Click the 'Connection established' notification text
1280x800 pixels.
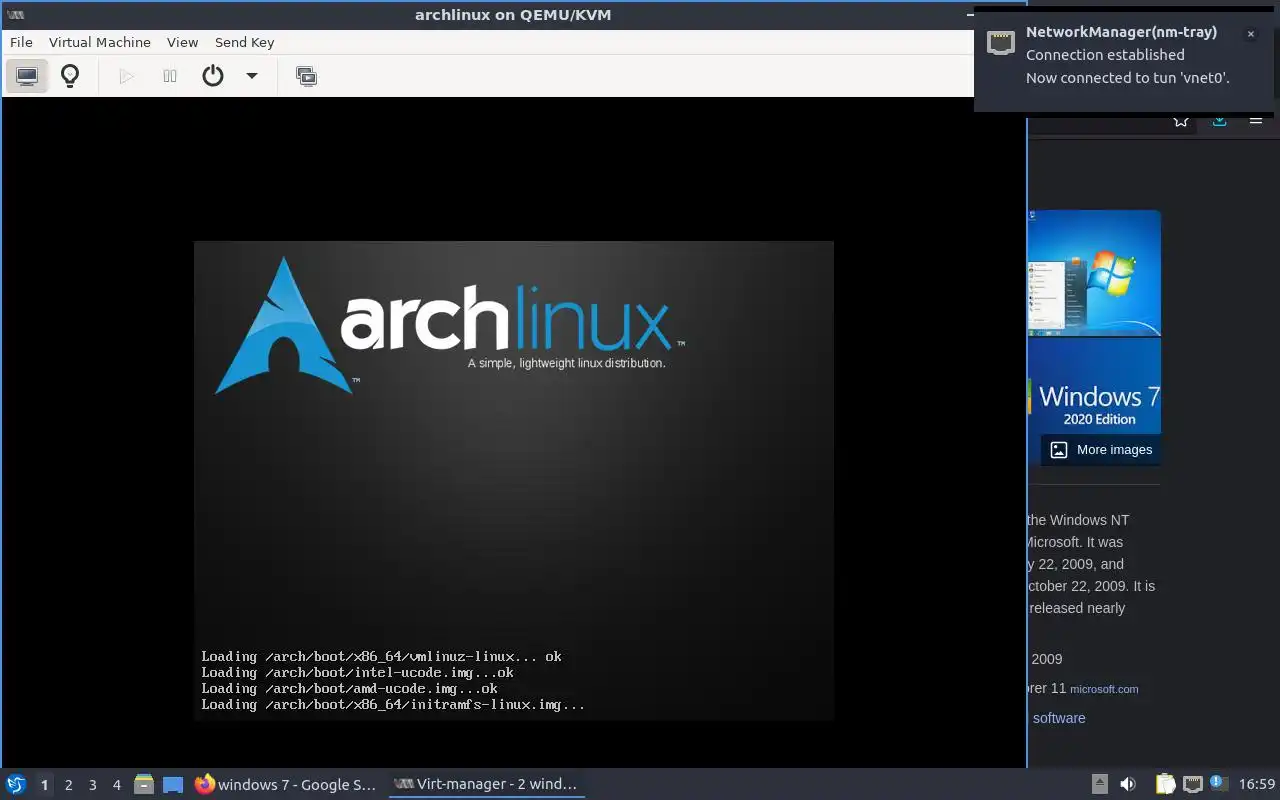1105,55
